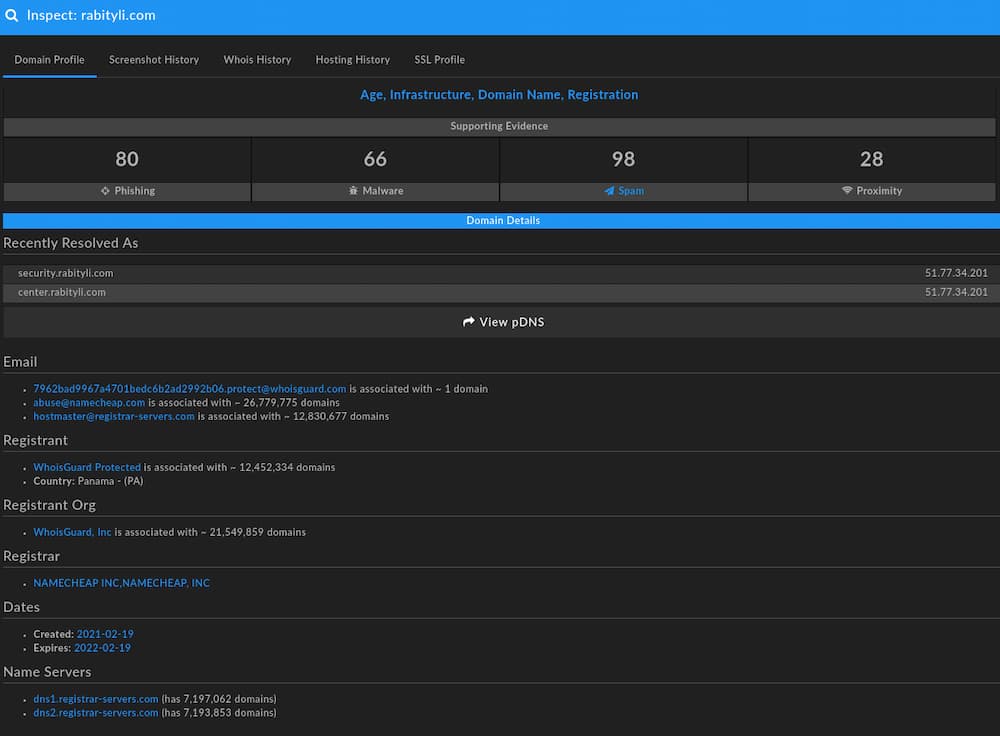This screenshot has width=1000, height=736.
Task: Click '26,779,775 domains' association text
Action: 291,403
